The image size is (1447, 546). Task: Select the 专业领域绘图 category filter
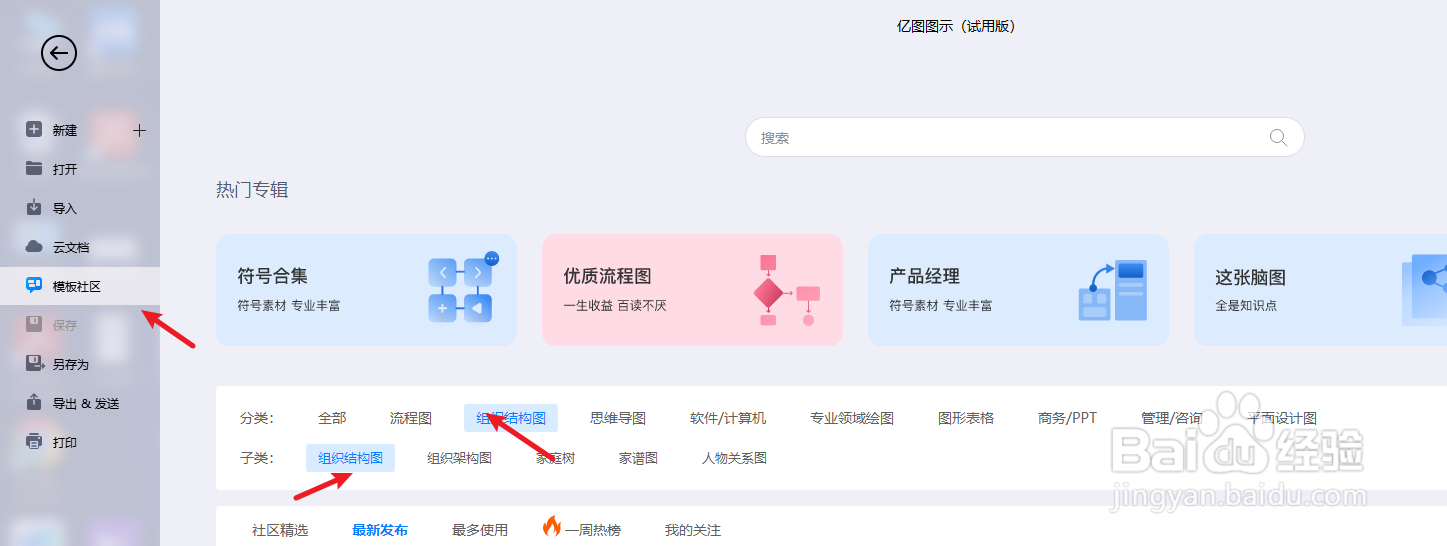[852, 418]
